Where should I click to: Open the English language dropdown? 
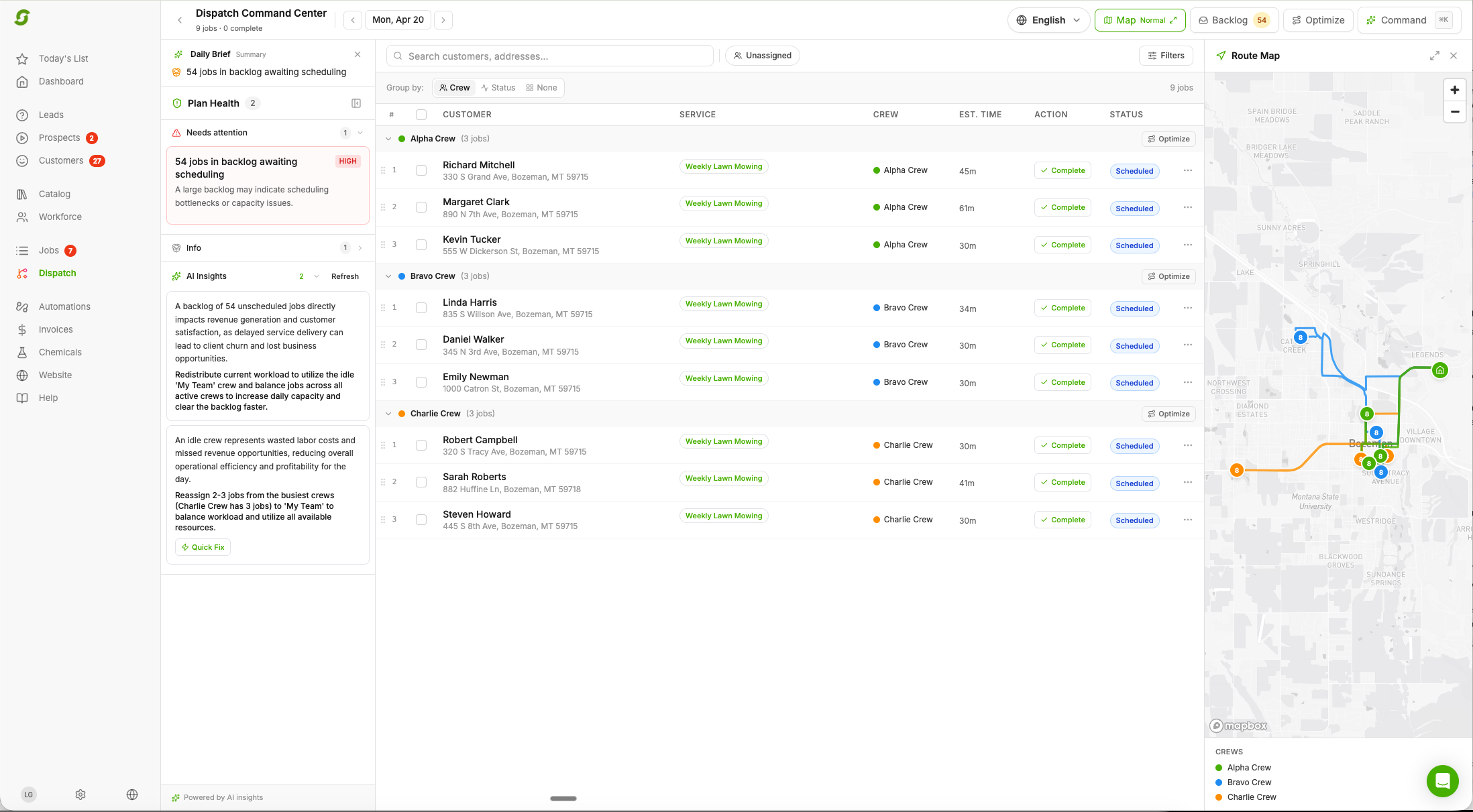pyautogui.click(x=1048, y=20)
